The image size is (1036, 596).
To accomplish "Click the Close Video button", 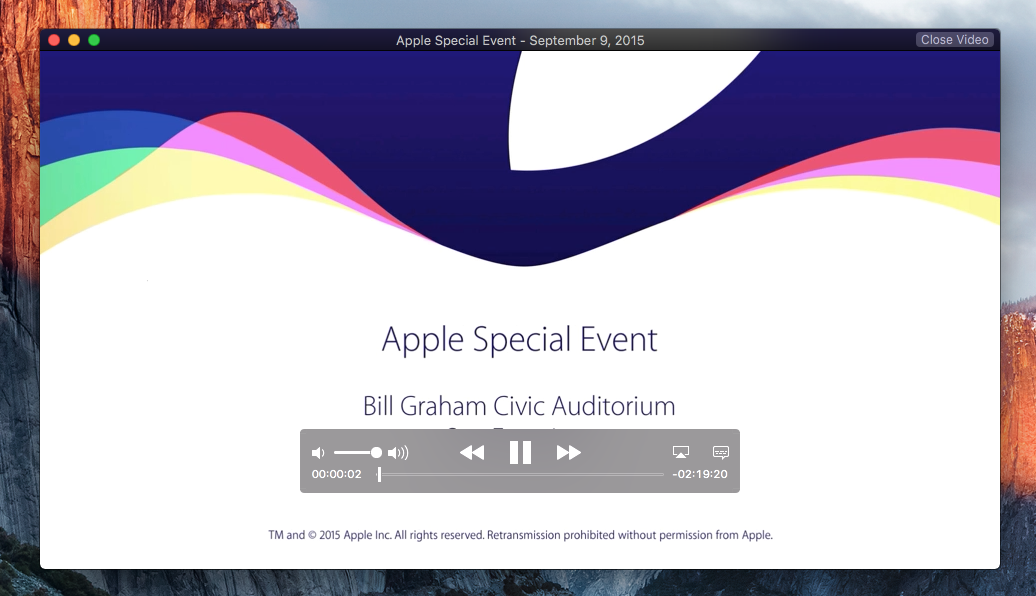I will click(954, 39).
